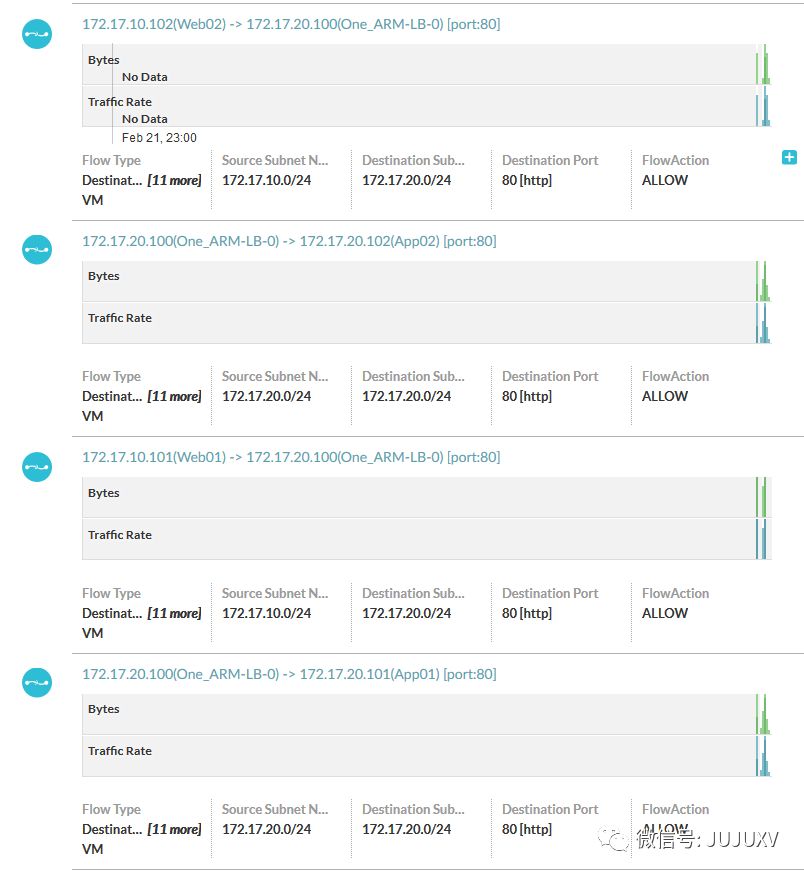The height and width of the screenshot is (874, 804).
Task: Click the Bytes chart spike for App01 flow
Action: pos(764,716)
